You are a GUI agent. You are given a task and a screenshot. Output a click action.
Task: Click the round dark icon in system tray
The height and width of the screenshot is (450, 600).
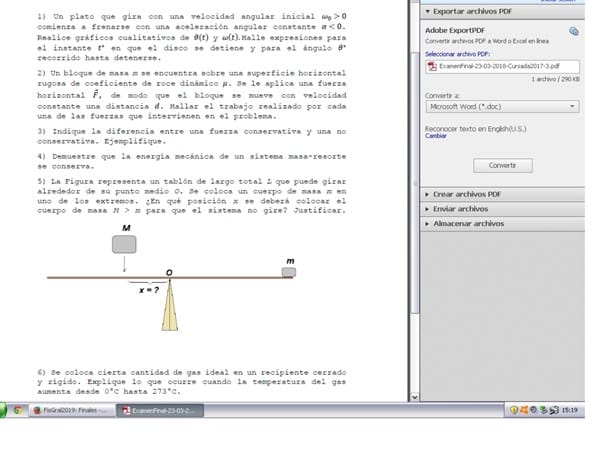coord(533,410)
